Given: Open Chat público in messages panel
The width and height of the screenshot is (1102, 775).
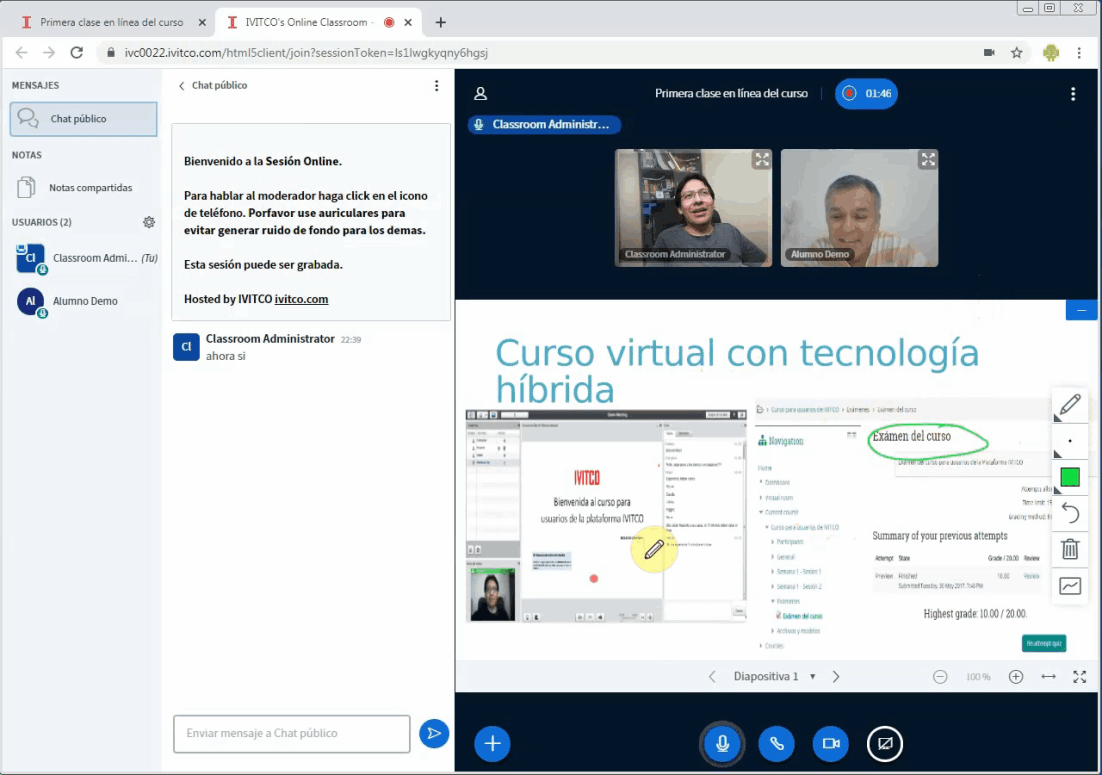Looking at the screenshot, I should [84, 119].
